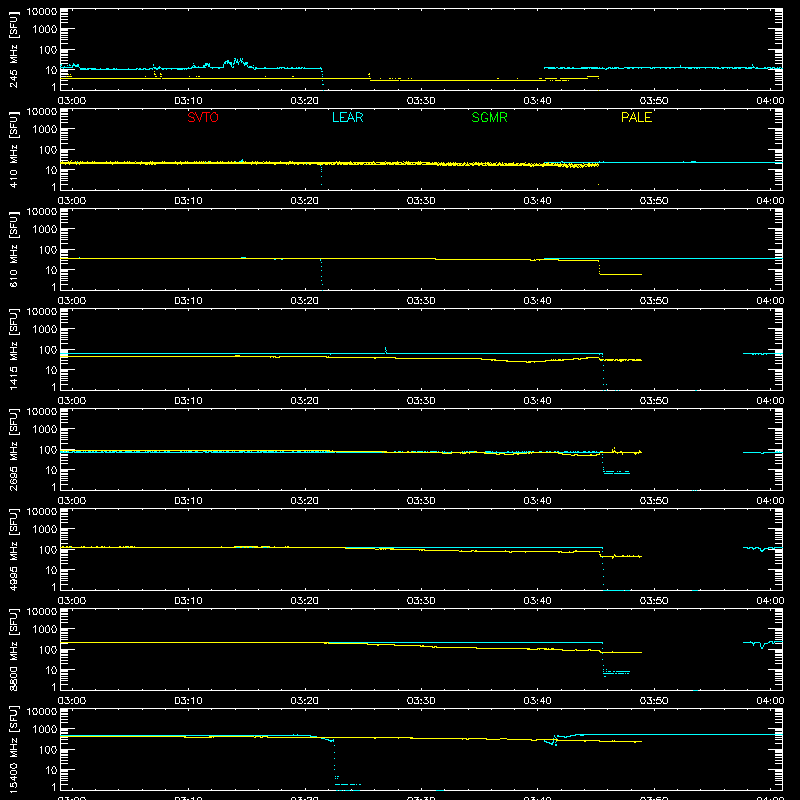
Task: Click the yellow PALE station label
Action: (636, 117)
